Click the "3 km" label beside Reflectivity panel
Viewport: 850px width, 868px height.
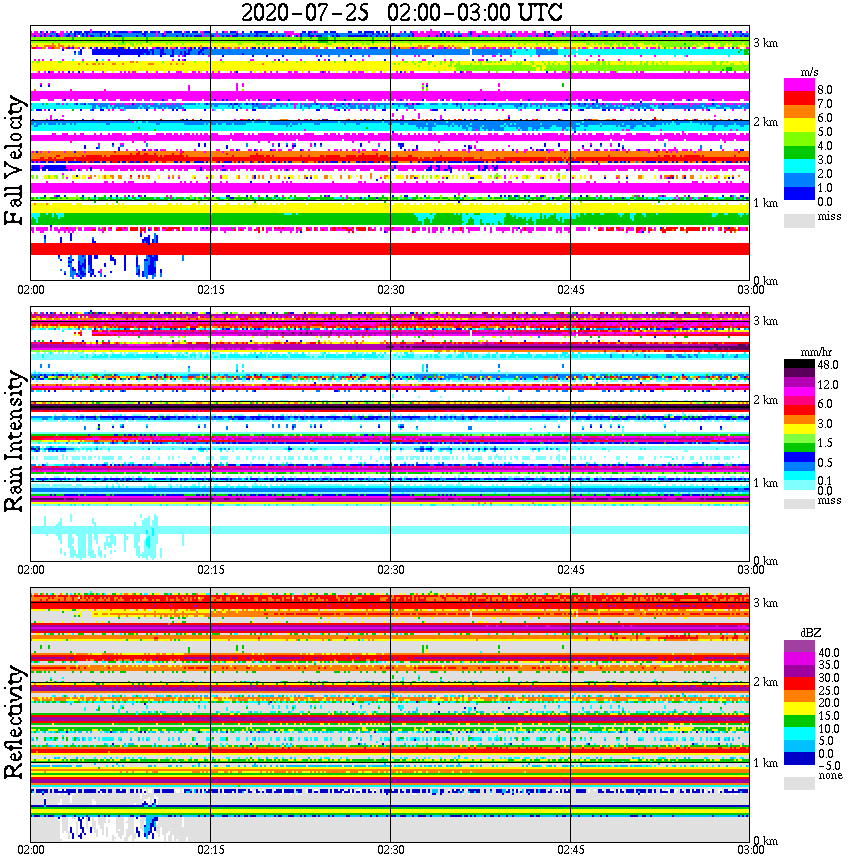765,603
